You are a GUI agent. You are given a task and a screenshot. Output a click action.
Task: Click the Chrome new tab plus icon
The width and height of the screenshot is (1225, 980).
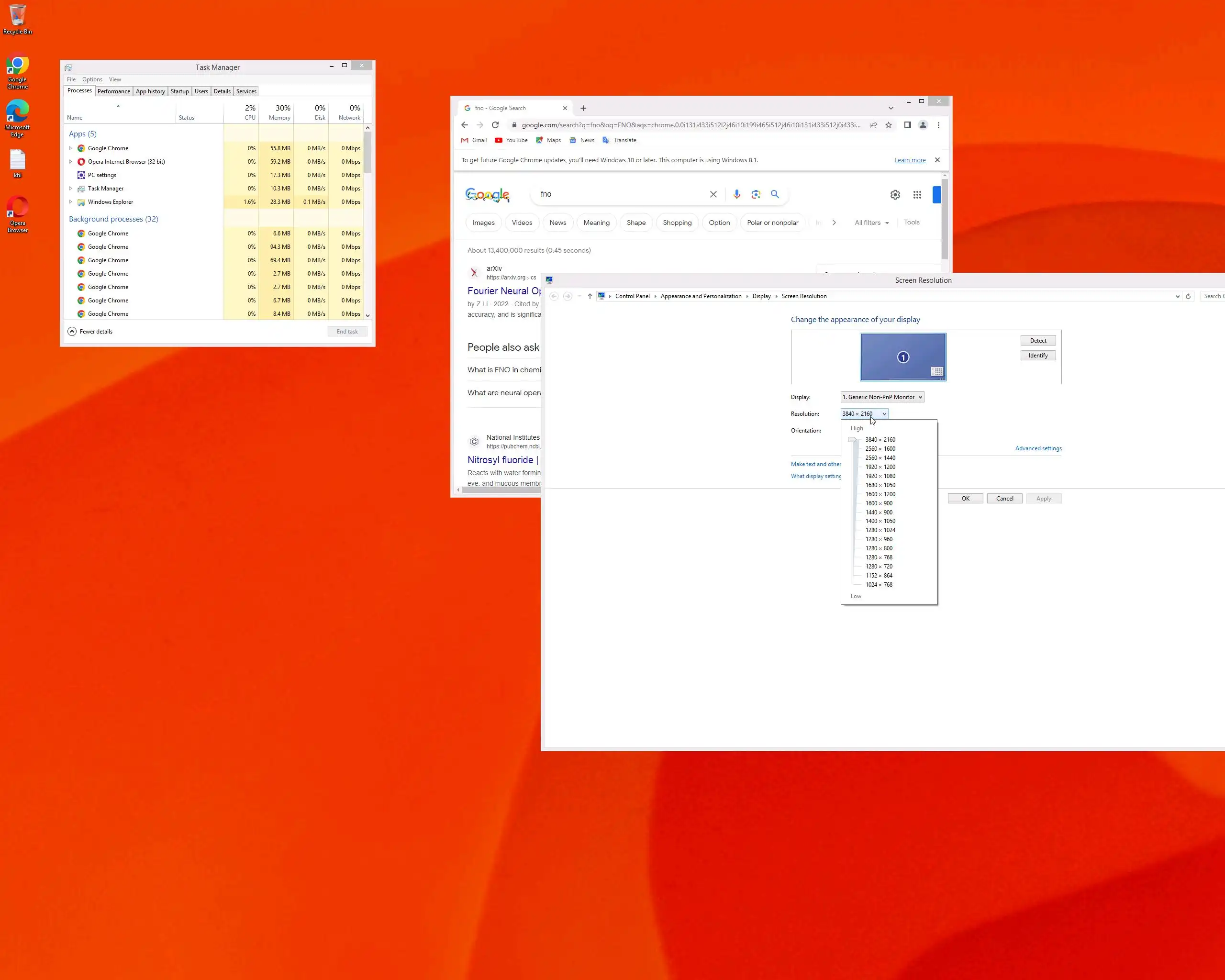[583, 108]
